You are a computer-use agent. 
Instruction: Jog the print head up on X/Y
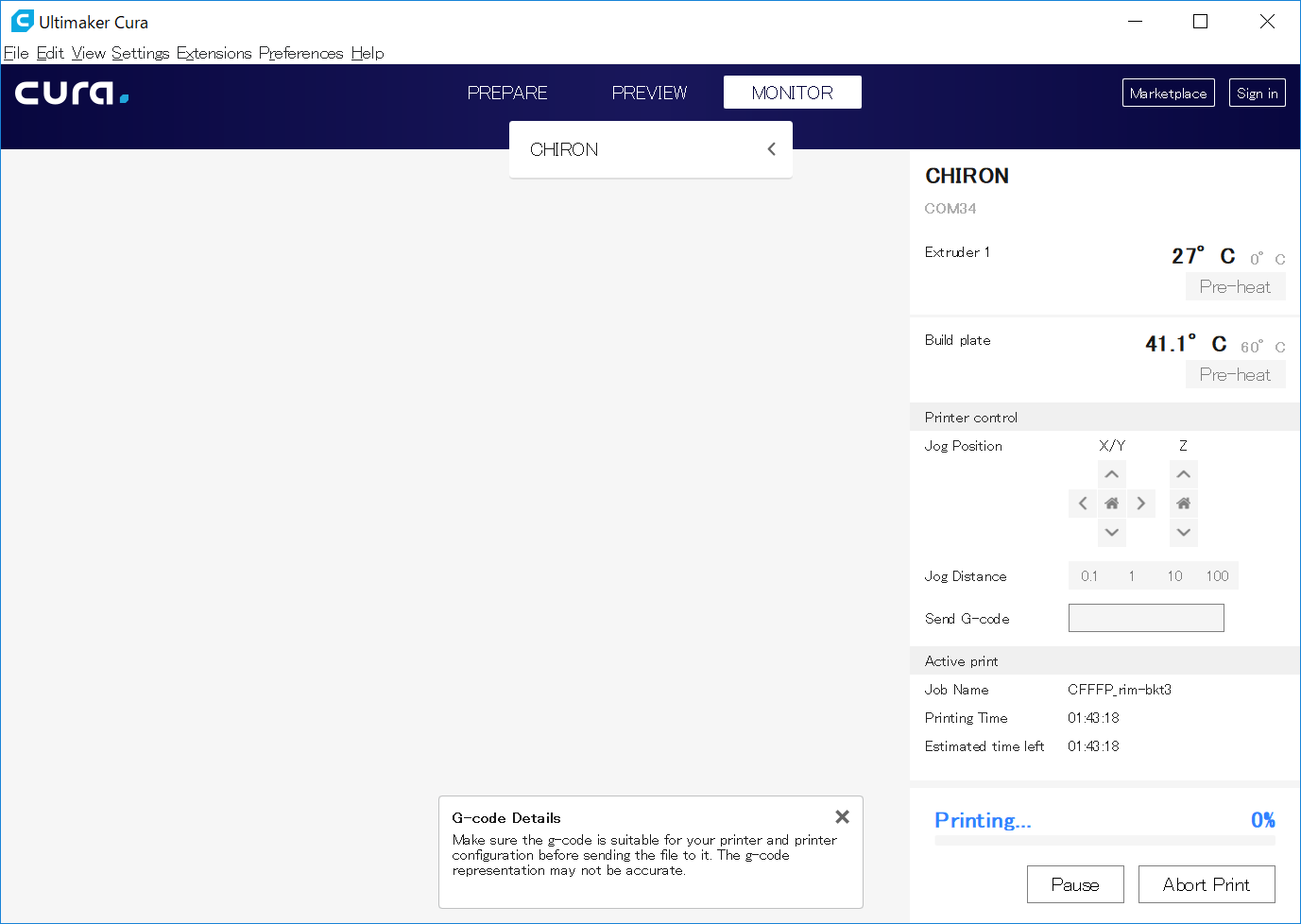(x=1112, y=474)
